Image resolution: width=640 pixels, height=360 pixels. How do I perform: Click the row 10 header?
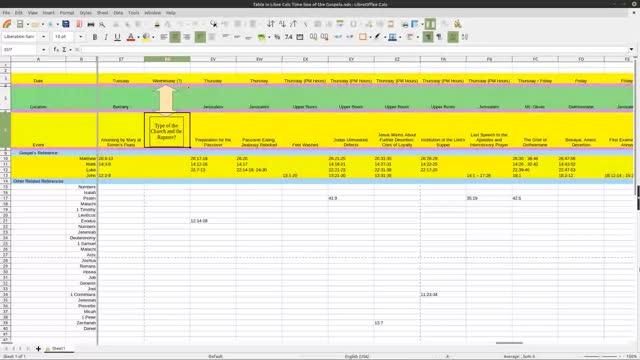5,158
